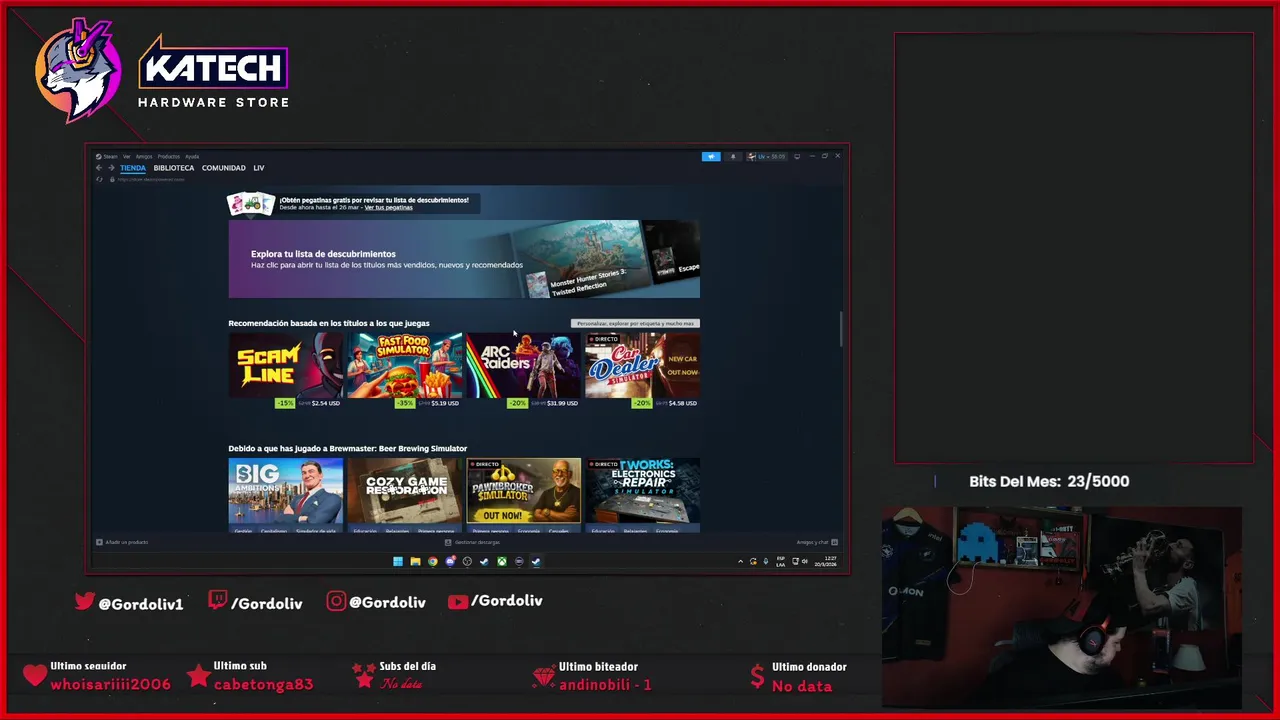
Task: Open Google Chrome from the taskbar
Action: pyautogui.click(x=433, y=561)
